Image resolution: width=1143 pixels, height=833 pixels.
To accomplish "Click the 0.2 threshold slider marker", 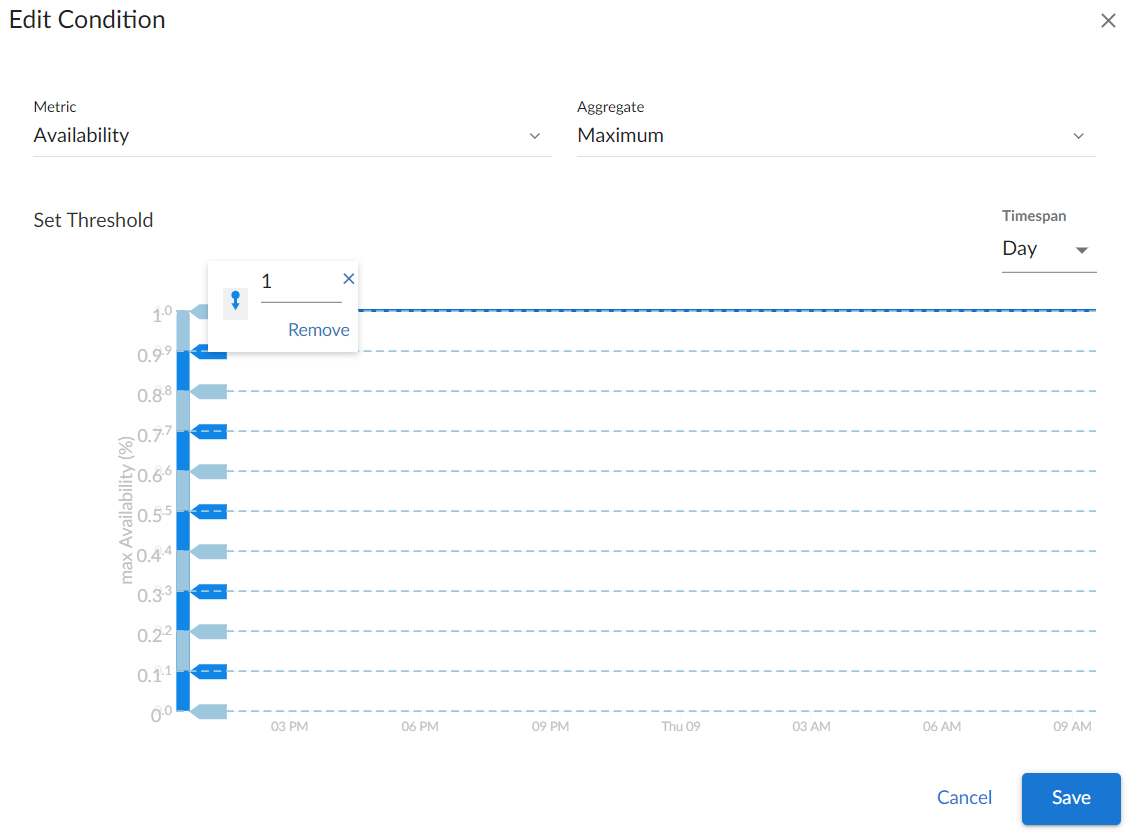I will [210, 631].
